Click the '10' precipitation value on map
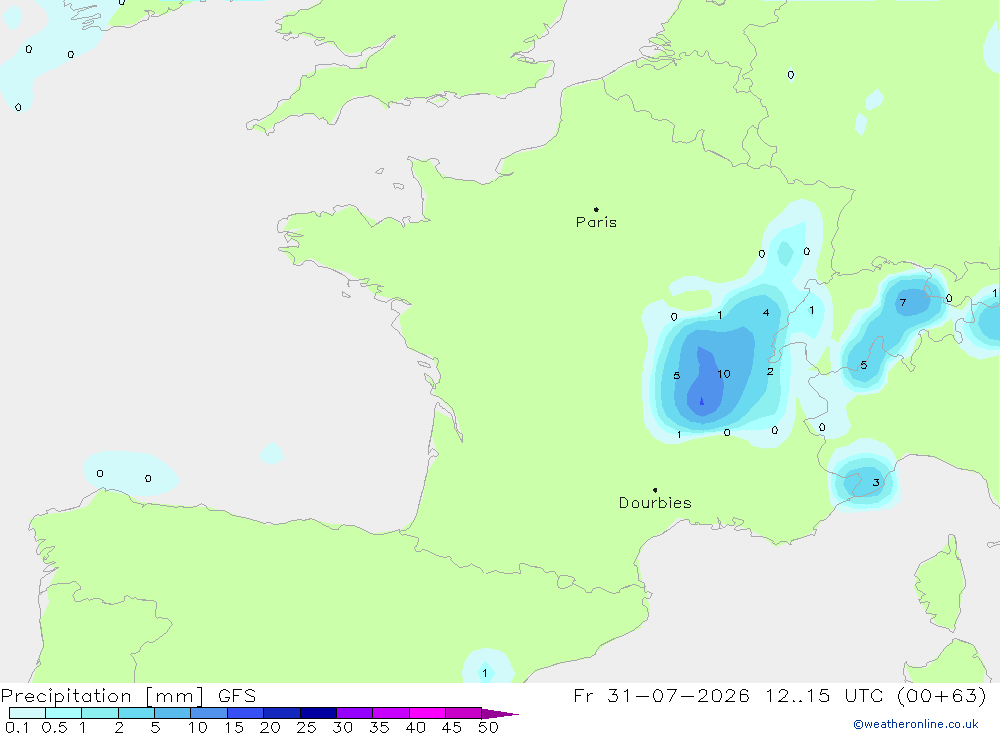Screen dimensions: 1000x733 click(x=724, y=374)
